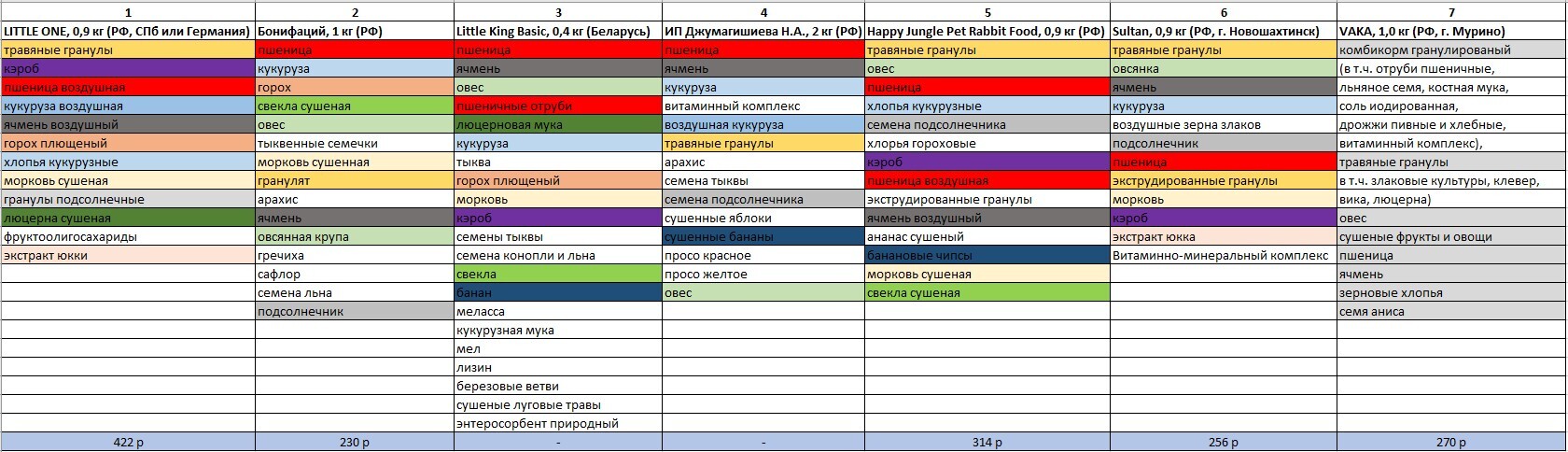Select the VAKA, 1,0 кг header cell

pos(1451,31)
